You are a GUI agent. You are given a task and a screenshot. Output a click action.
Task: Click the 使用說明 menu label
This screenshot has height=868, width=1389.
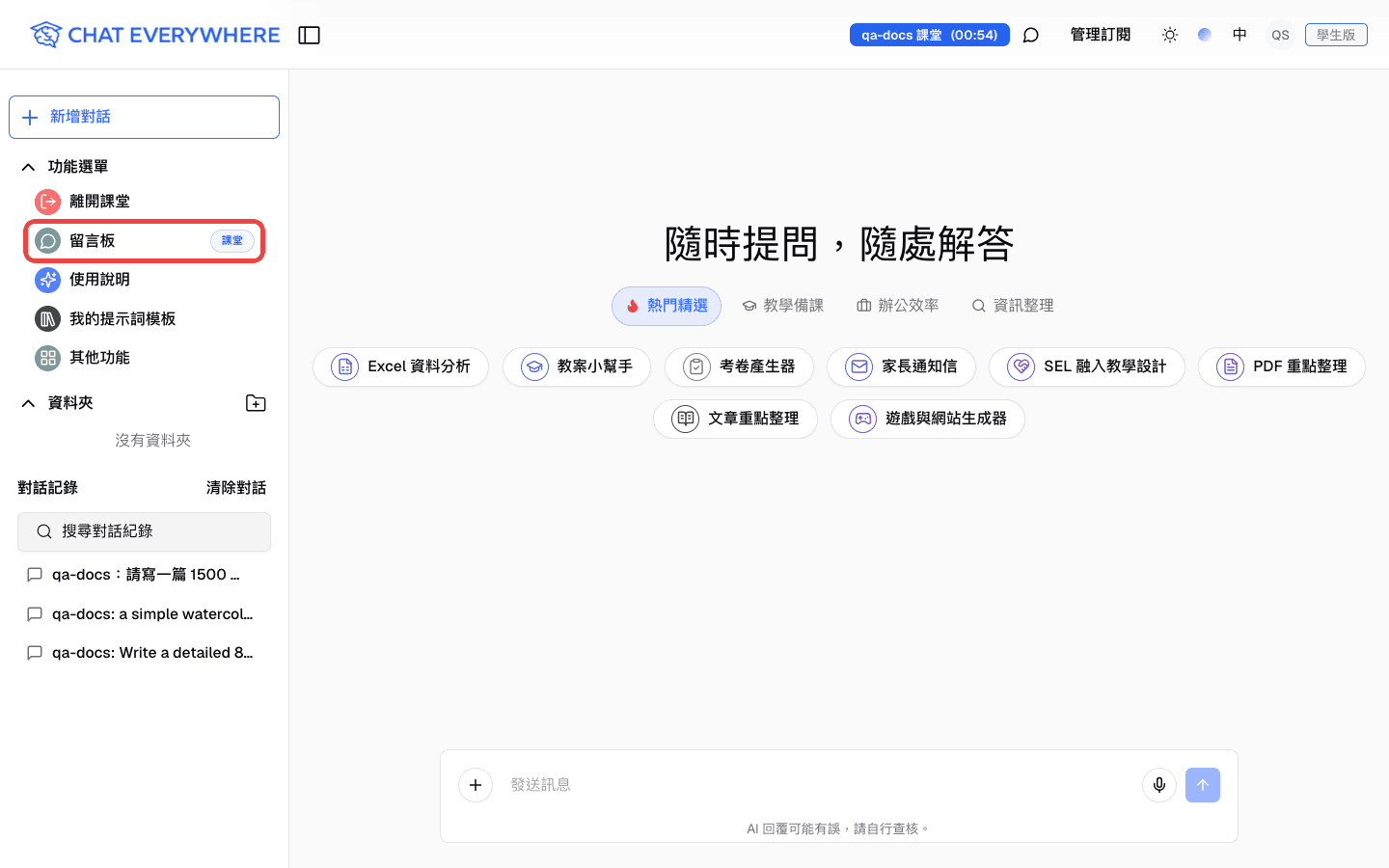[x=99, y=280]
